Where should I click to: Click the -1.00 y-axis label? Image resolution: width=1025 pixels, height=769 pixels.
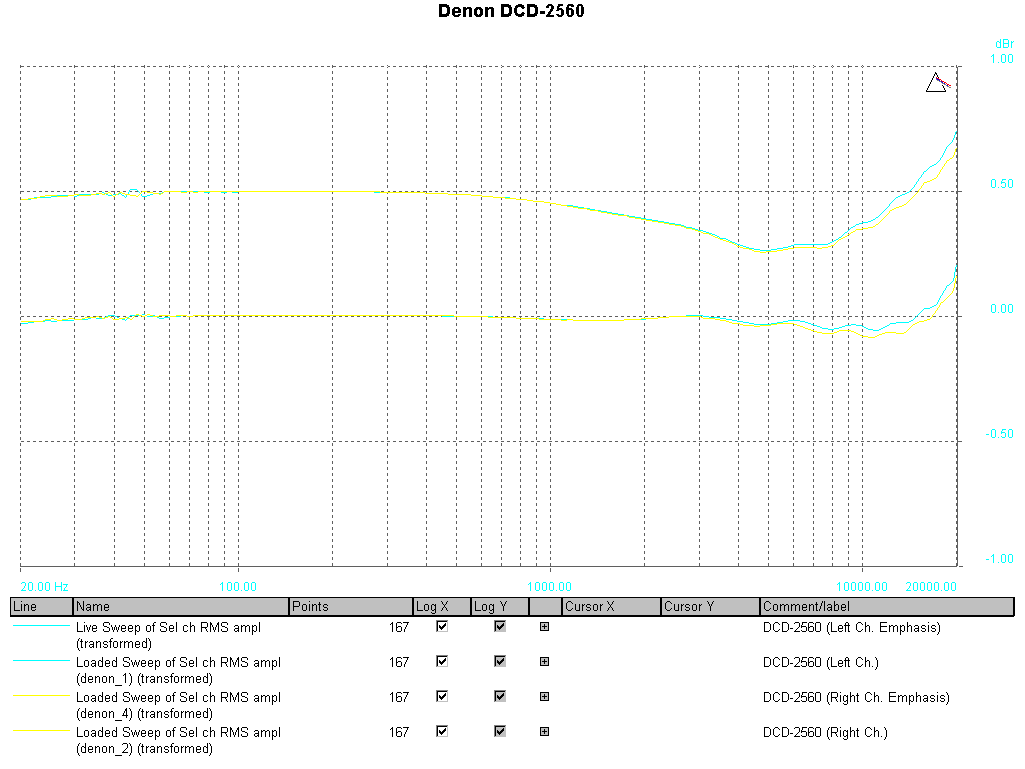[1000, 559]
